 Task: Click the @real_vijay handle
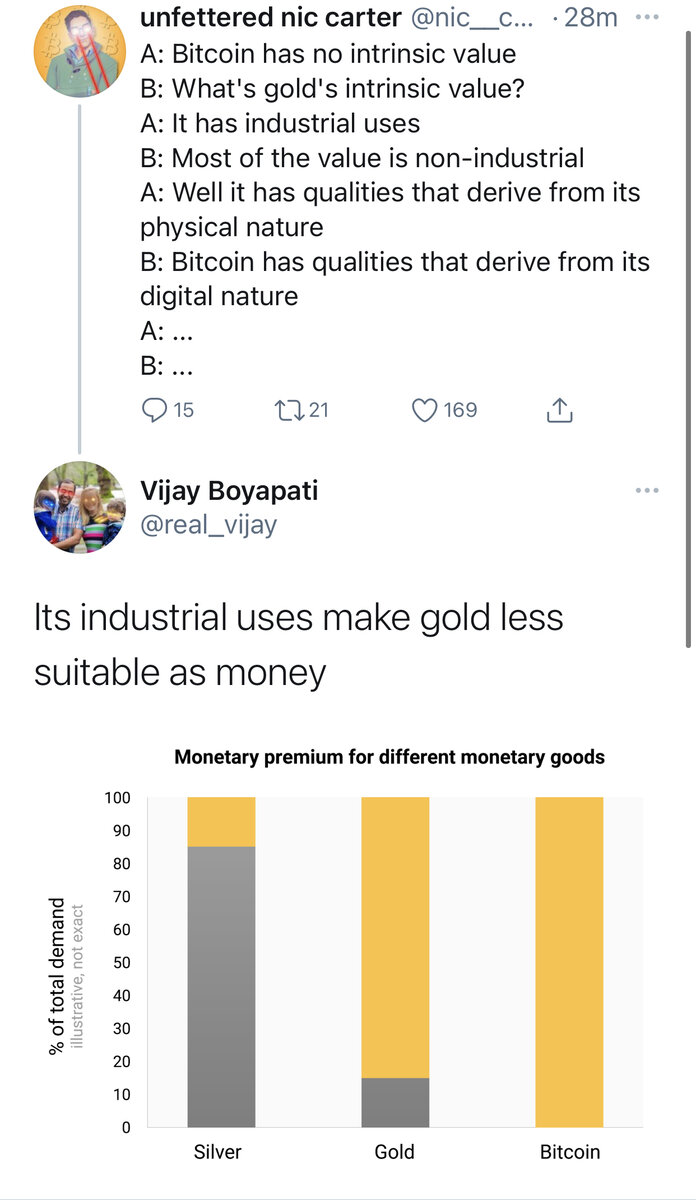pos(209,523)
